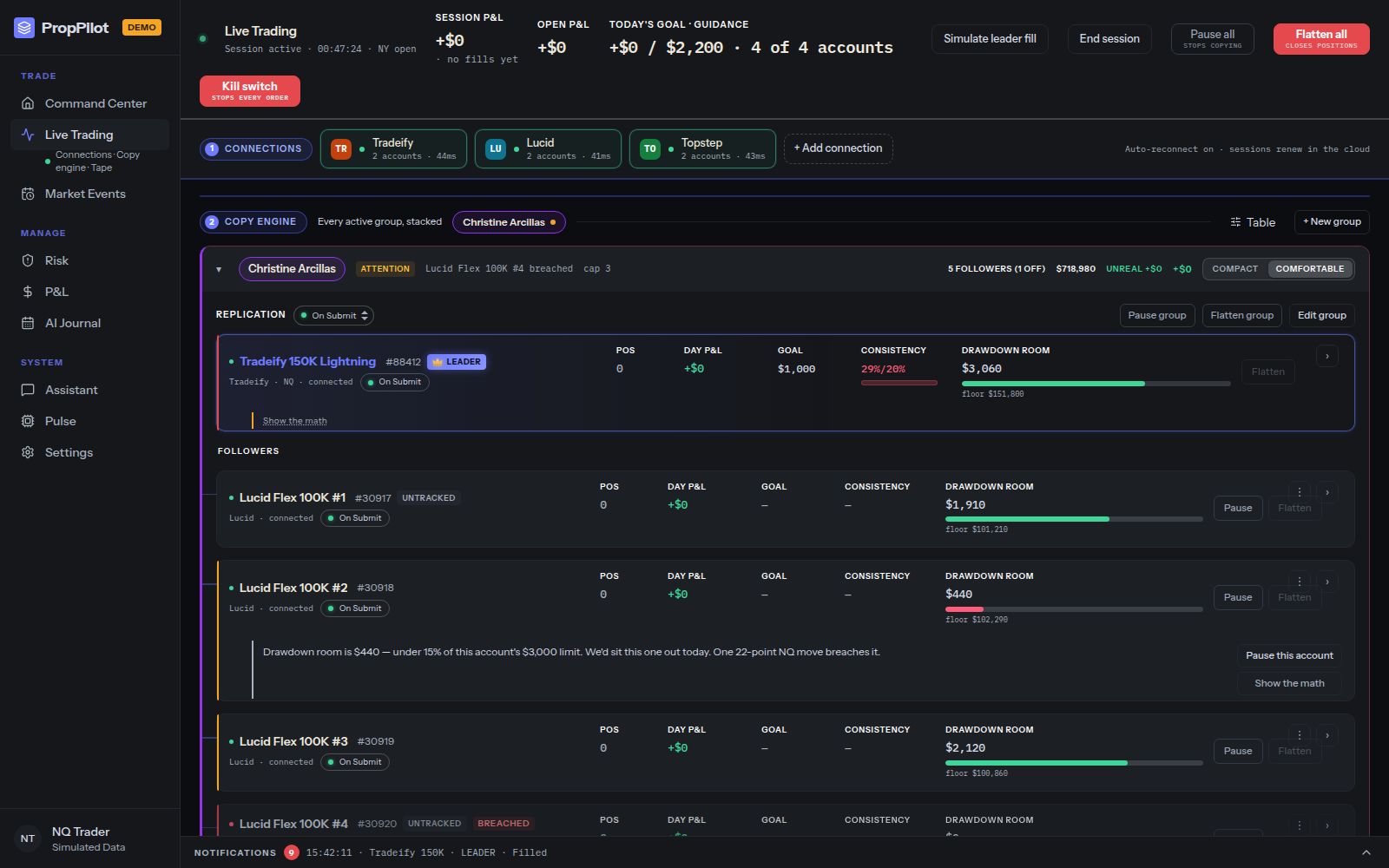Open Command Center home icon

28,103
